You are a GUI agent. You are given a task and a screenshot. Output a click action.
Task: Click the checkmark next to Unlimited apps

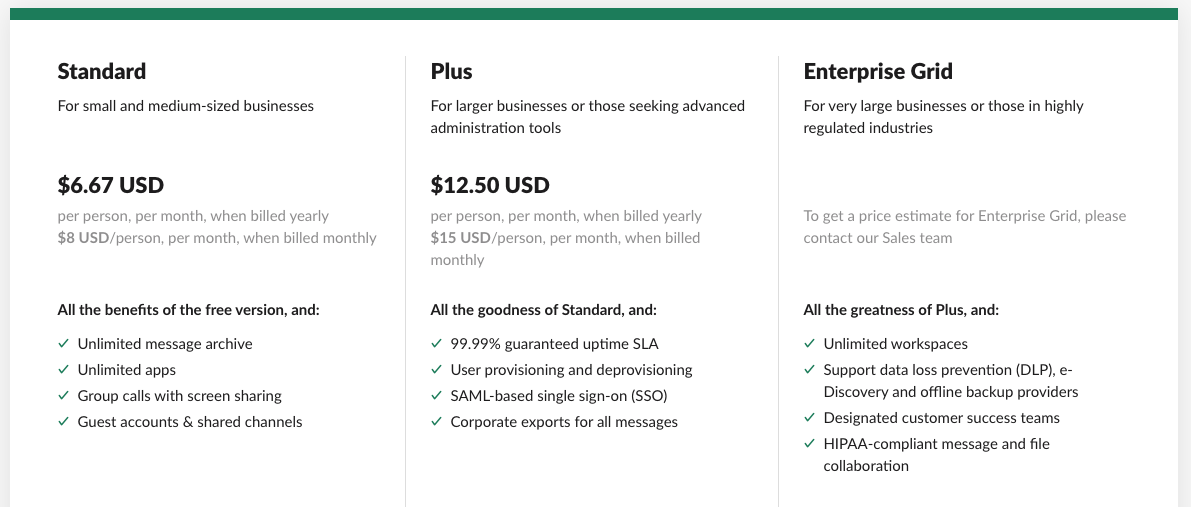point(63,369)
